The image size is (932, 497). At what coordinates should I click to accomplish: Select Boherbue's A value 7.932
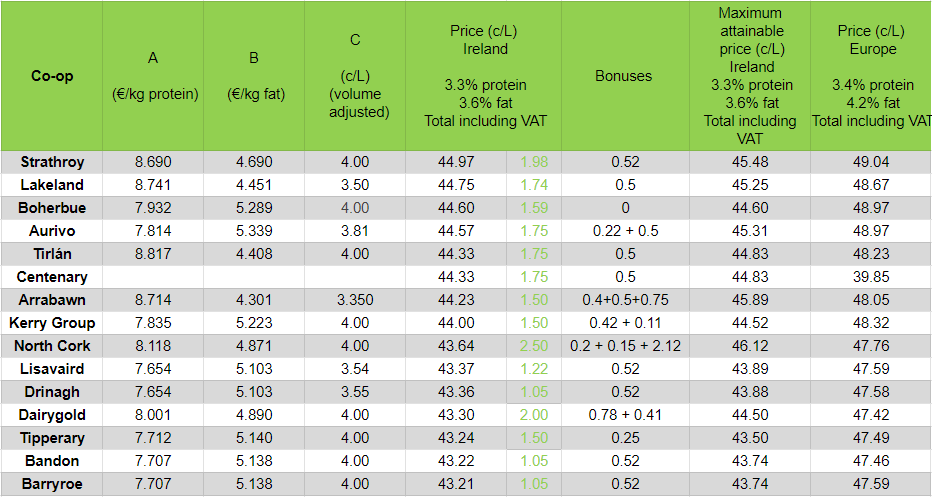(153, 208)
